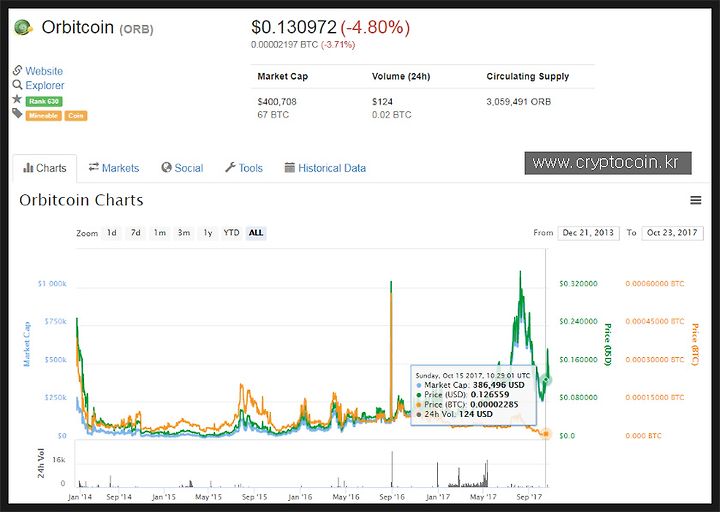Viewport: 720px width, 512px height.
Task: Click the tooltip Price (USD) 0.126559 line
Action: tap(462, 395)
